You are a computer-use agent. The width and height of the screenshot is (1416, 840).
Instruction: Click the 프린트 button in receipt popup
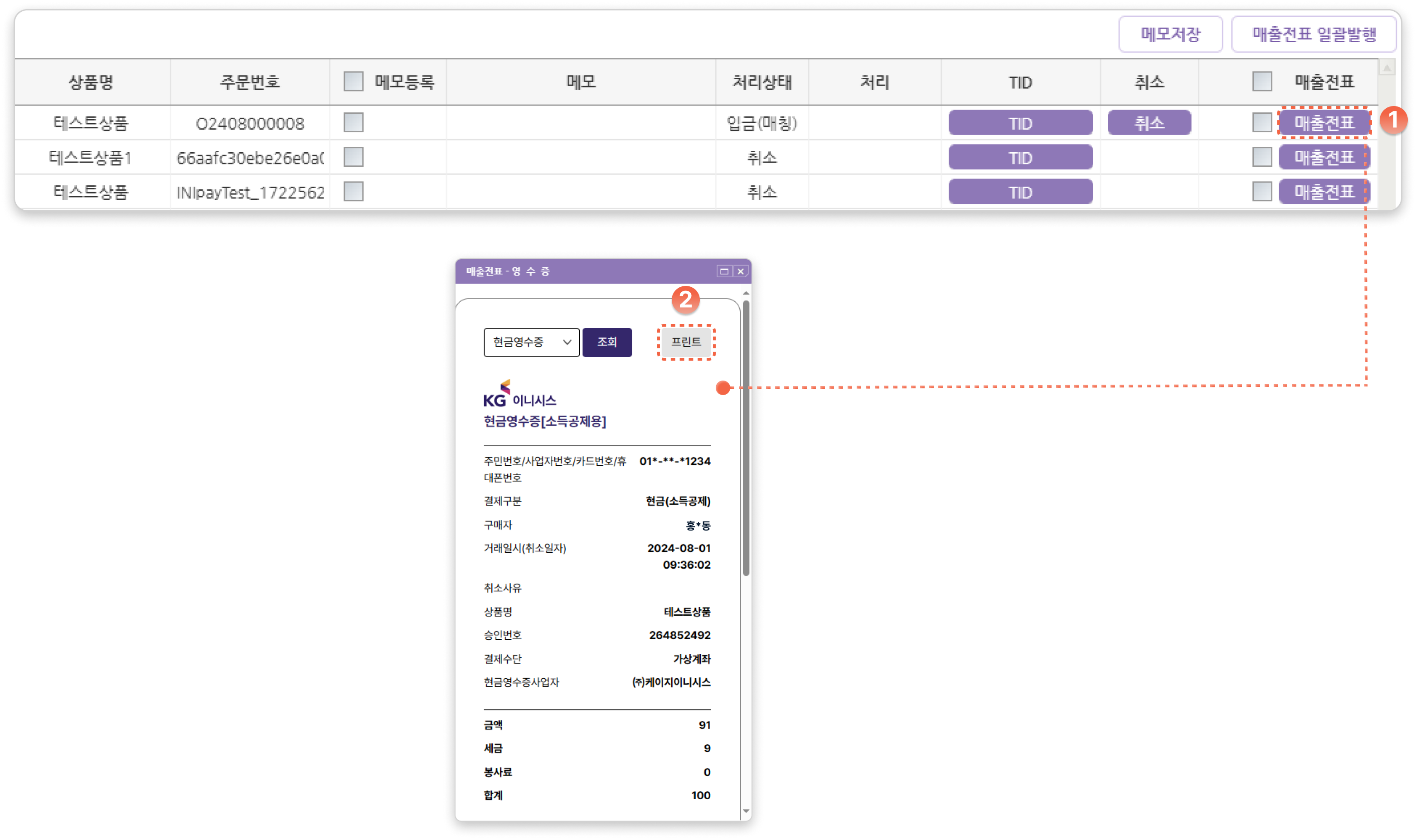(686, 342)
